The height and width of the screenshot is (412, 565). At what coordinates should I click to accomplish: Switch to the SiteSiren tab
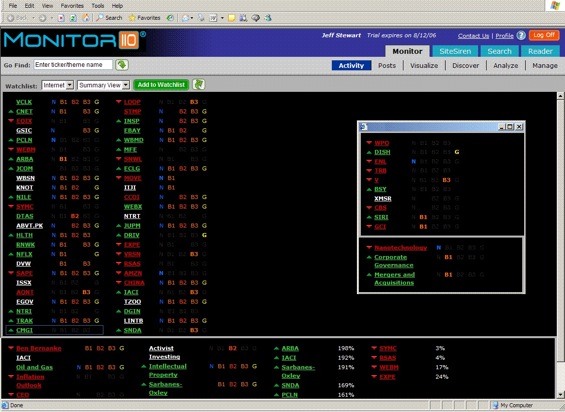point(455,51)
